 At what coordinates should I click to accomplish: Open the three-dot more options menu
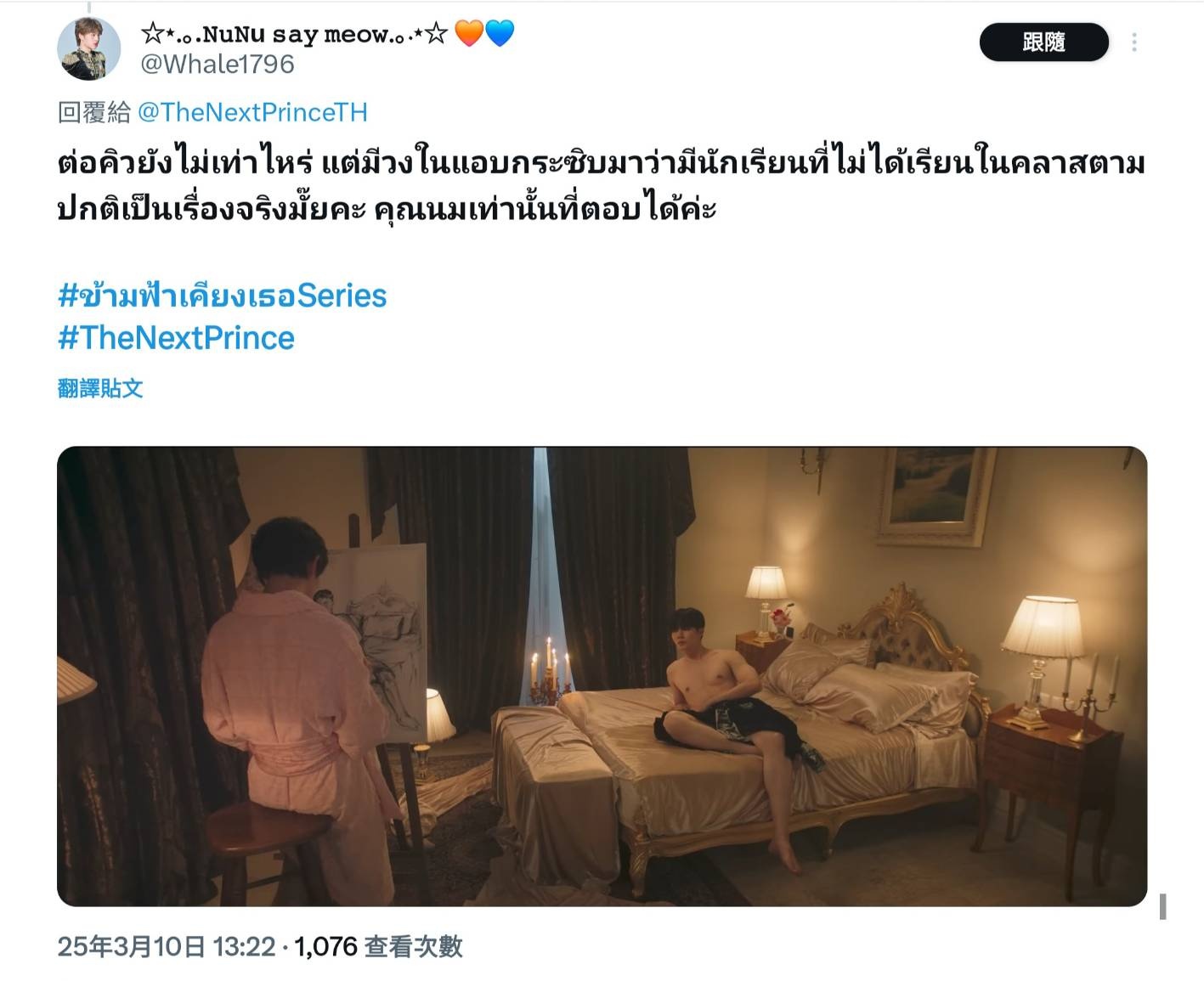1134,42
